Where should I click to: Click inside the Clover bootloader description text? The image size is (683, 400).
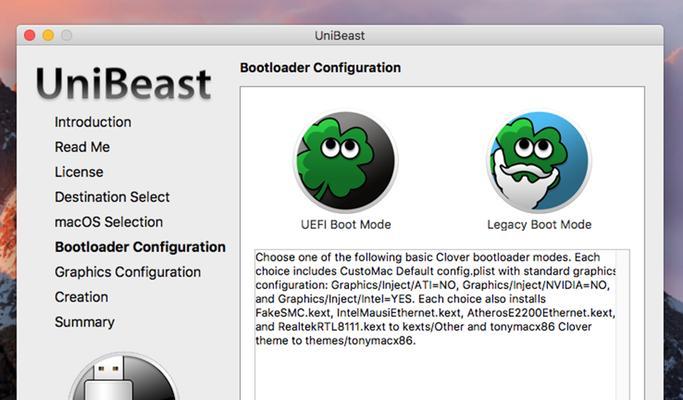pos(435,299)
